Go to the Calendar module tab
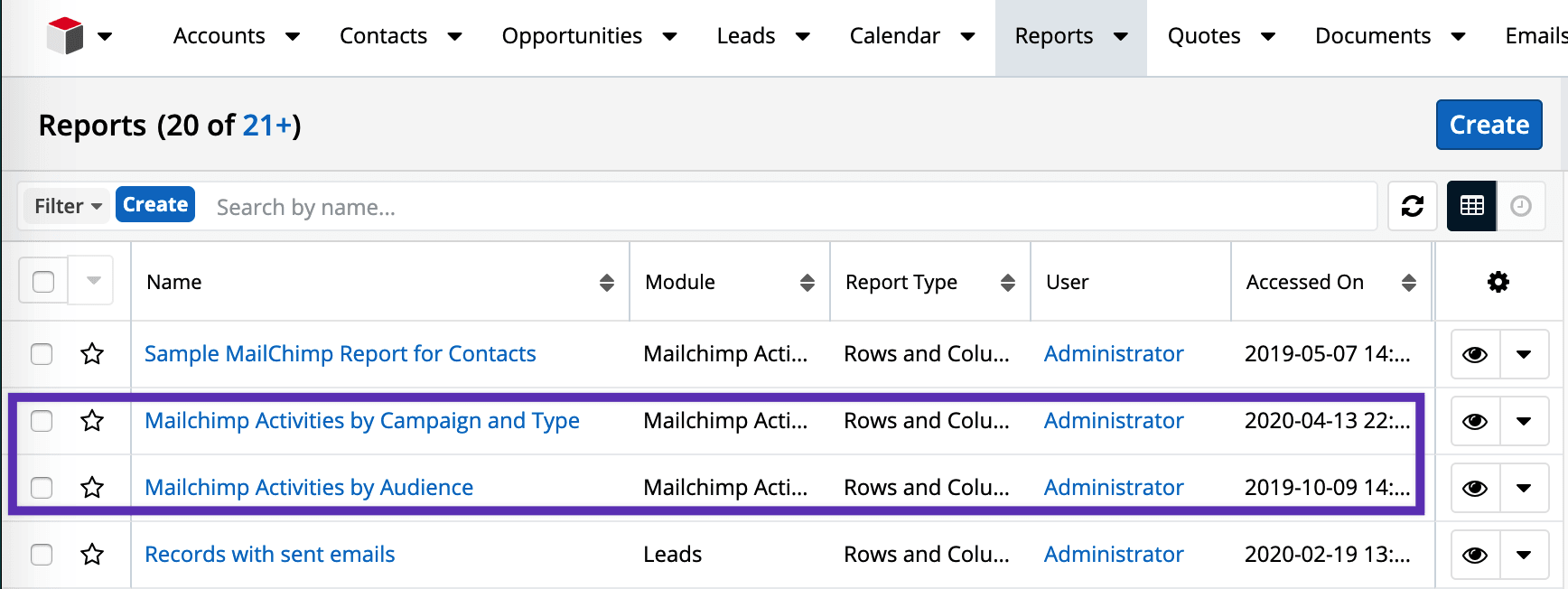 click(894, 36)
